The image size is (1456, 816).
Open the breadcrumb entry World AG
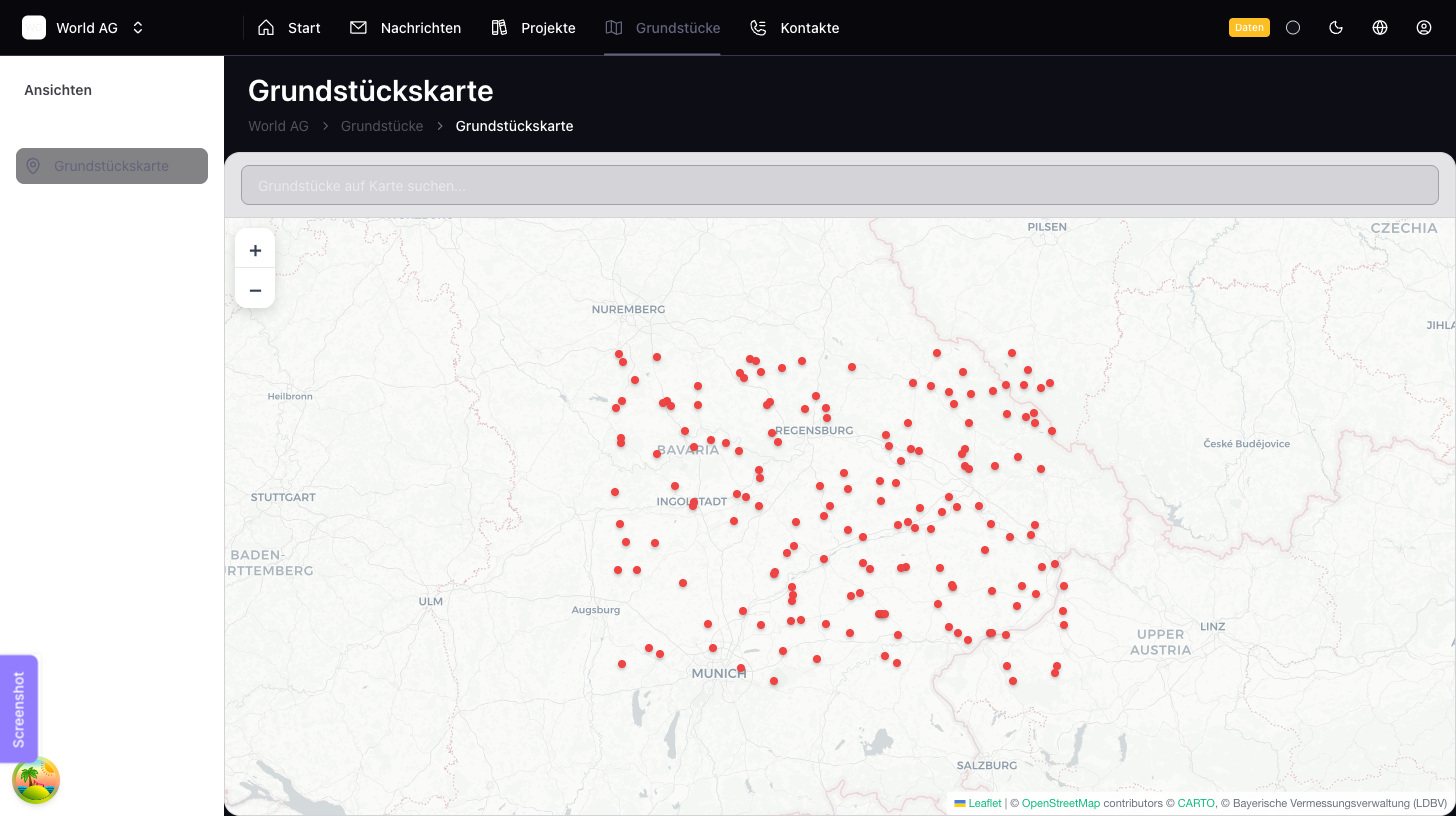tap(278, 126)
